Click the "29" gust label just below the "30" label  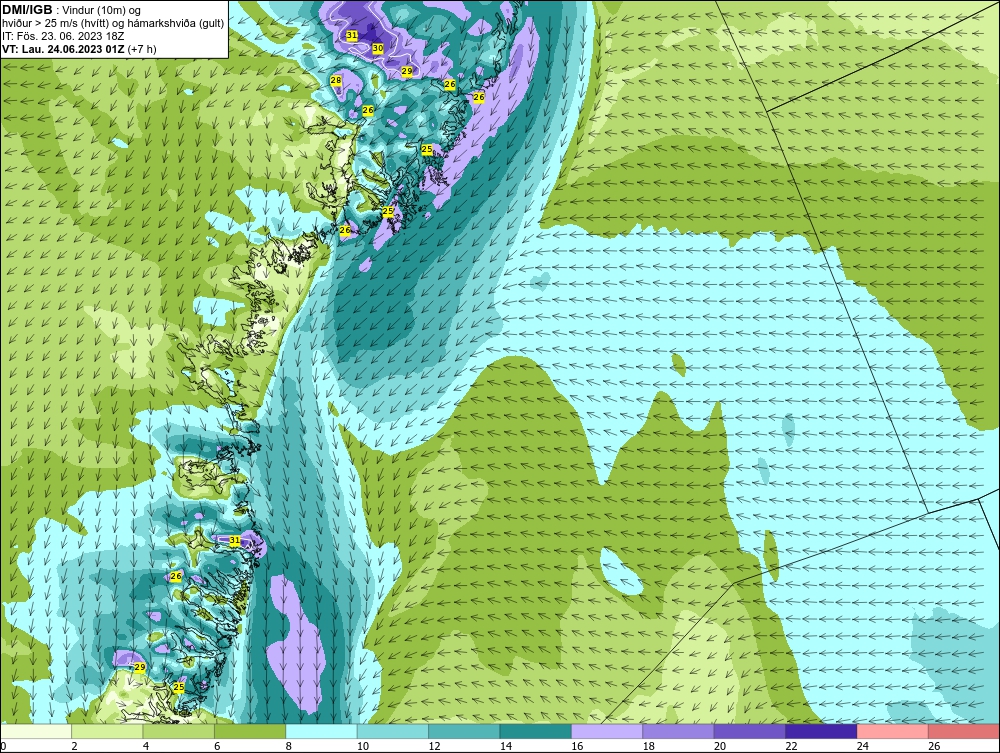[x=407, y=71]
